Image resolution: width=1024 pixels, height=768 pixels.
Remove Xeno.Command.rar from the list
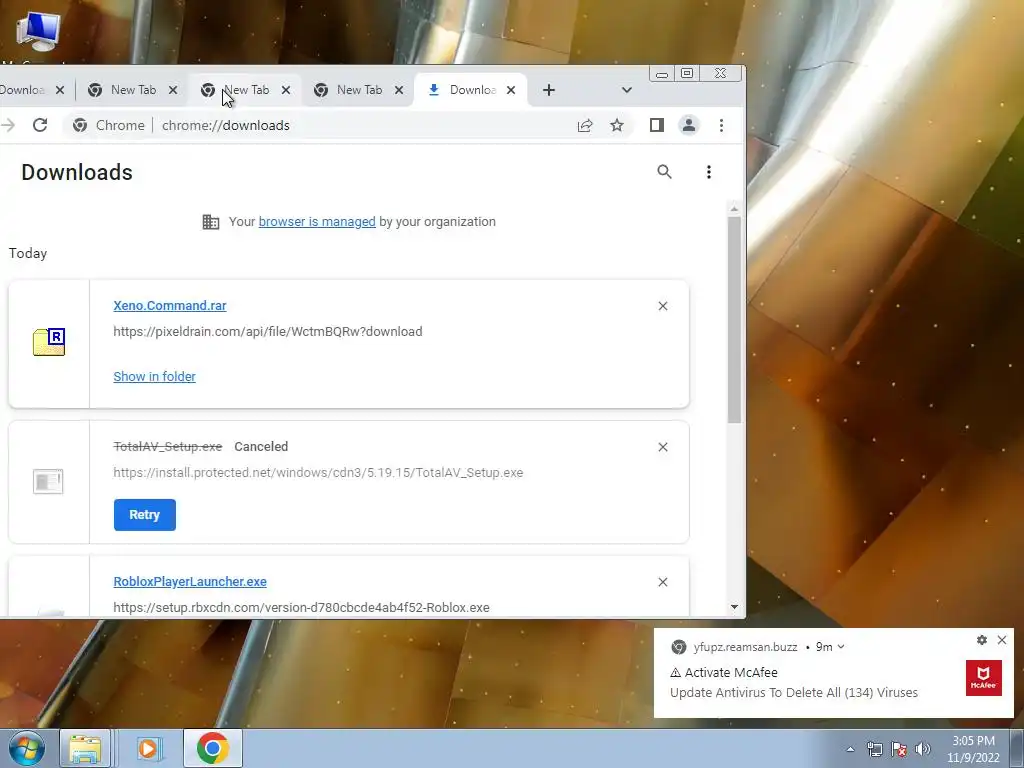663,306
